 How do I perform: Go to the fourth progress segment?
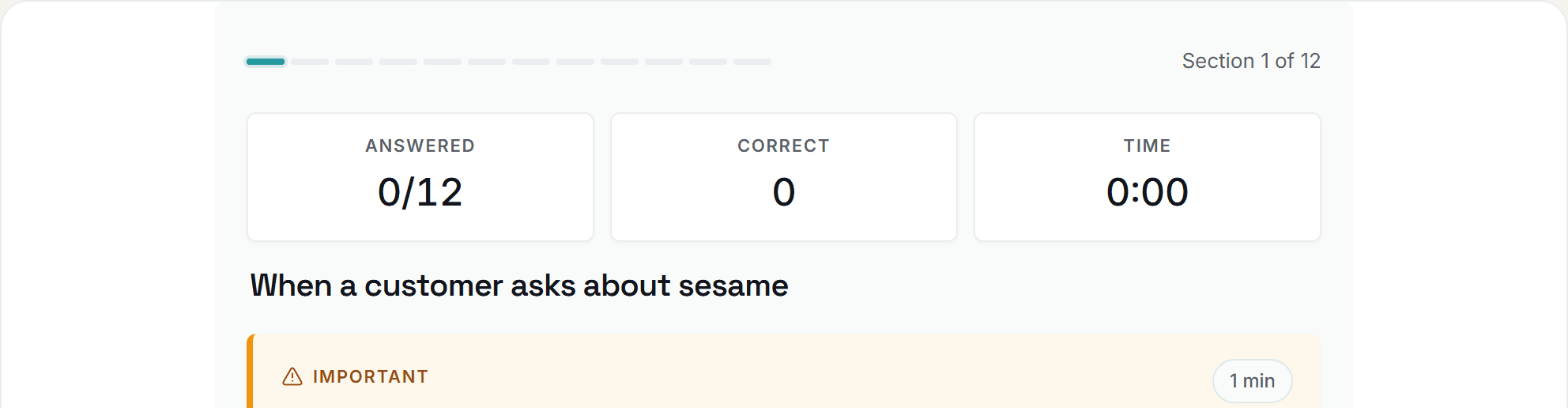pyautogui.click(x=398, y=61)
